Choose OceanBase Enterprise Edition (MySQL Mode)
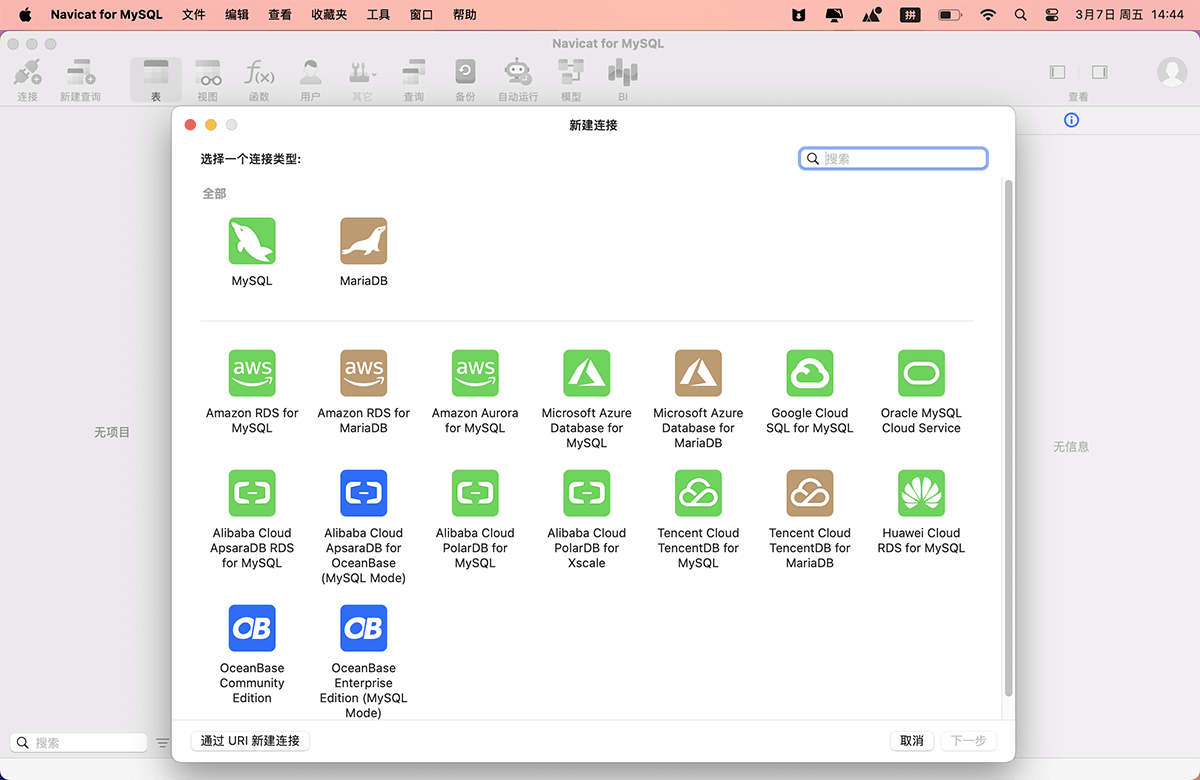Image resolution: width=1200 pixels, height=780 pixels. click(x=364, y=628)
